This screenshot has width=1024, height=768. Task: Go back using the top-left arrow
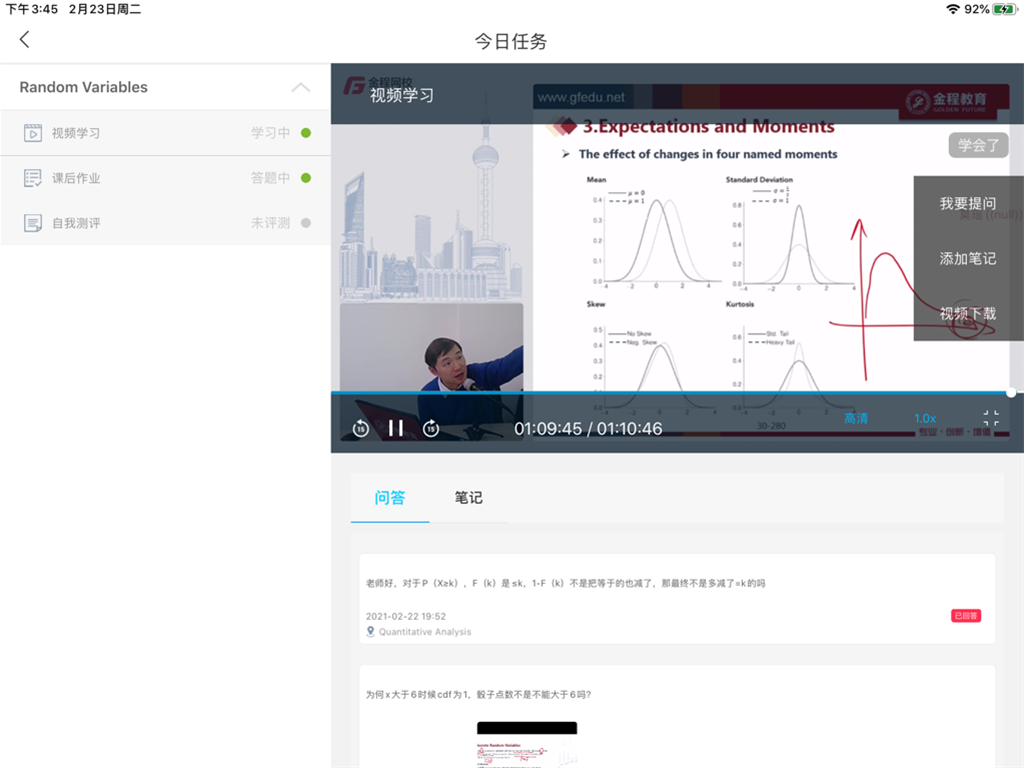tap(25, 40)
